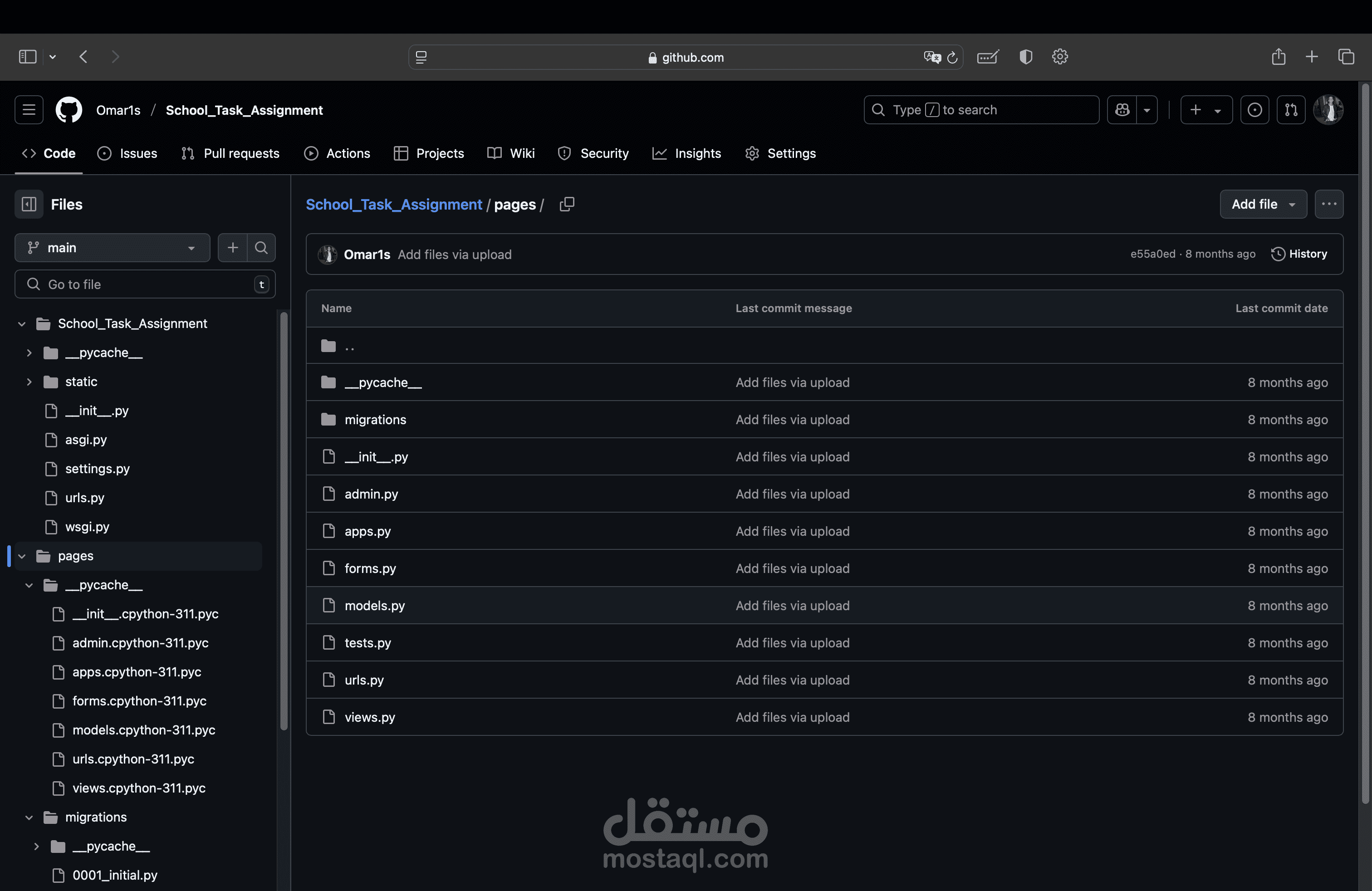Viewport: 1372px width, 891px height.
Task: Reload the page in Safari
Action: tap(952, 57)
